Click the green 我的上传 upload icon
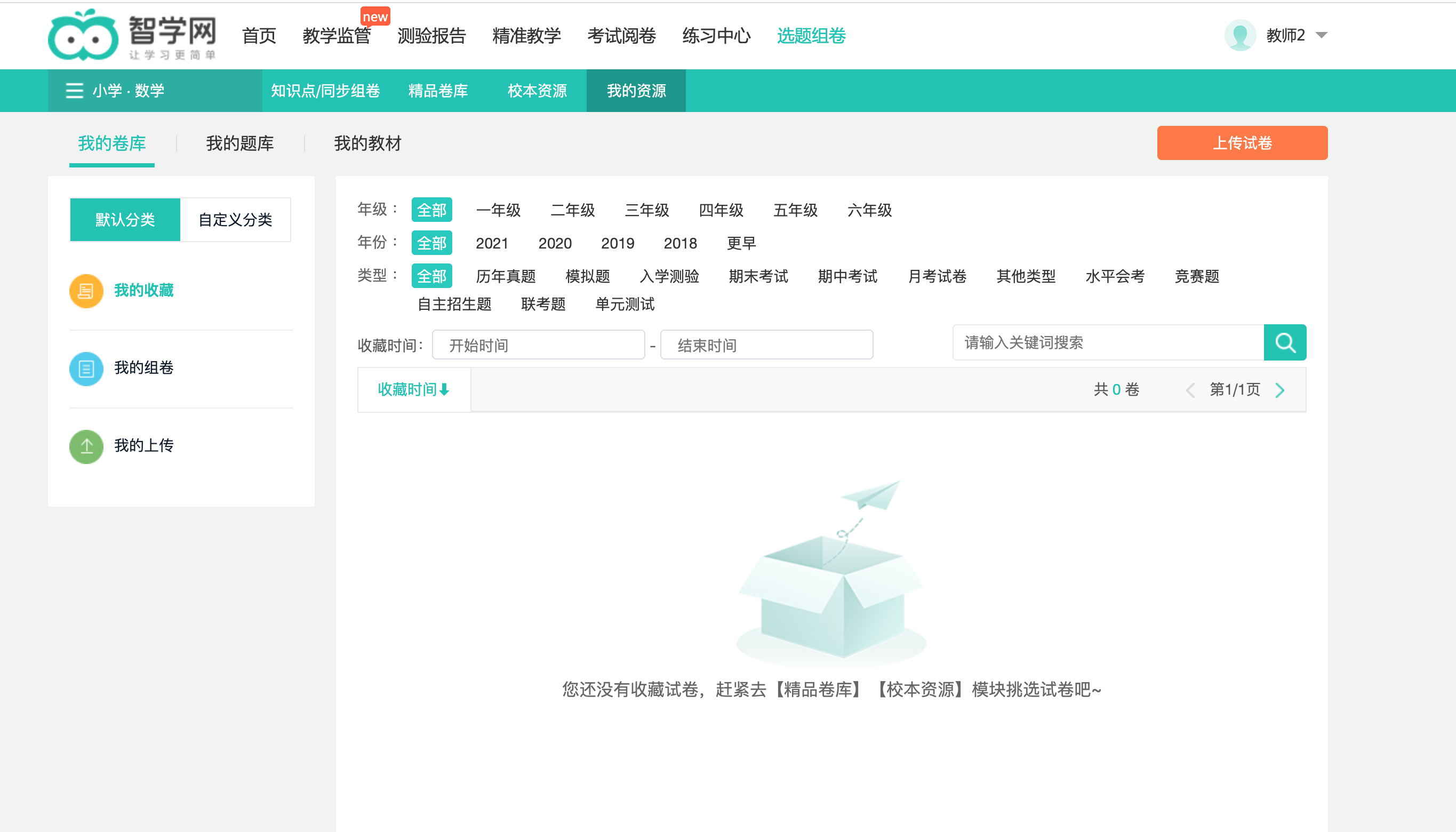The image size is (1456, 832). pyautogui.click(x=86, y=446)
